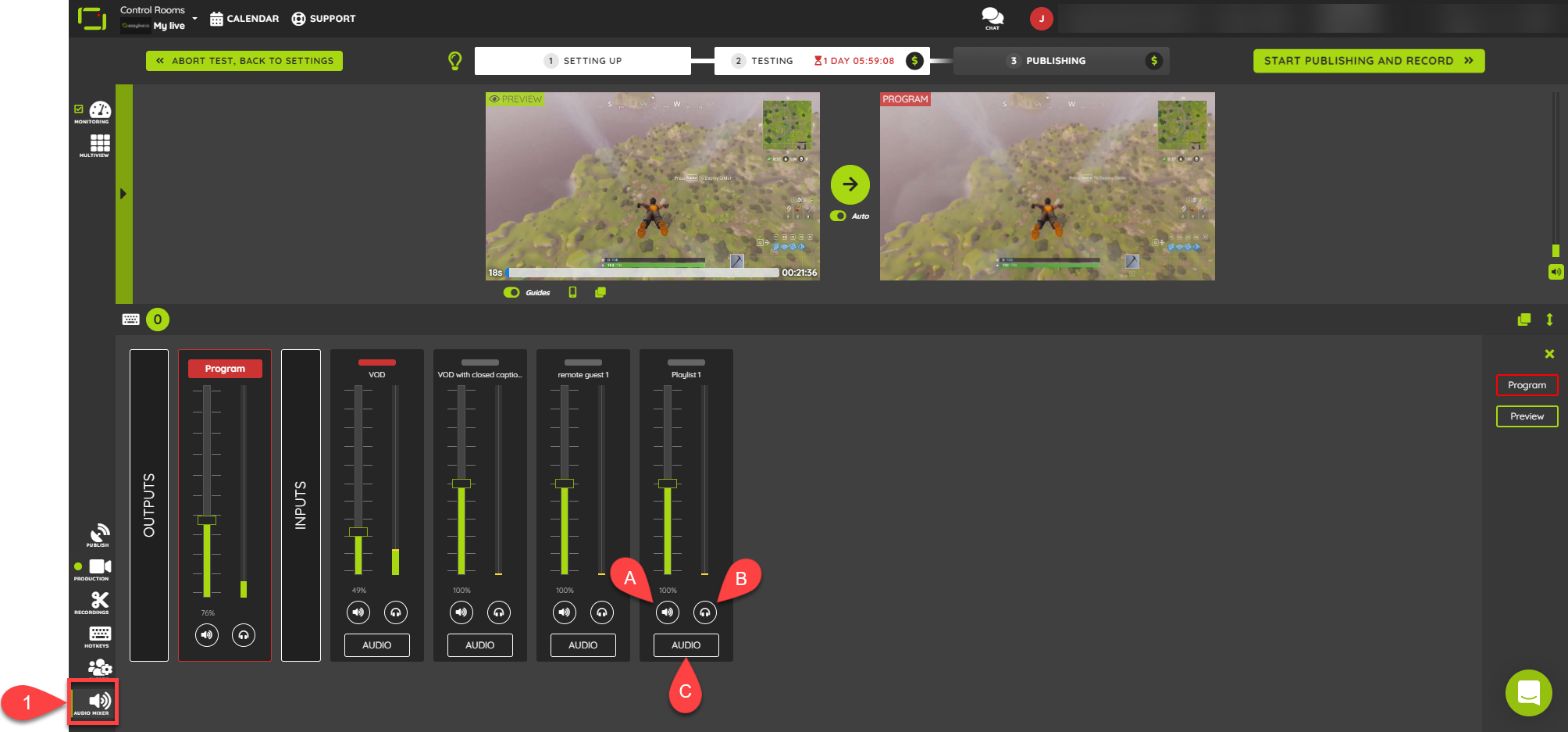Click the preview video progress bar
The image size is (1568, 732).
pyautogui.click(x=643, y=273)
